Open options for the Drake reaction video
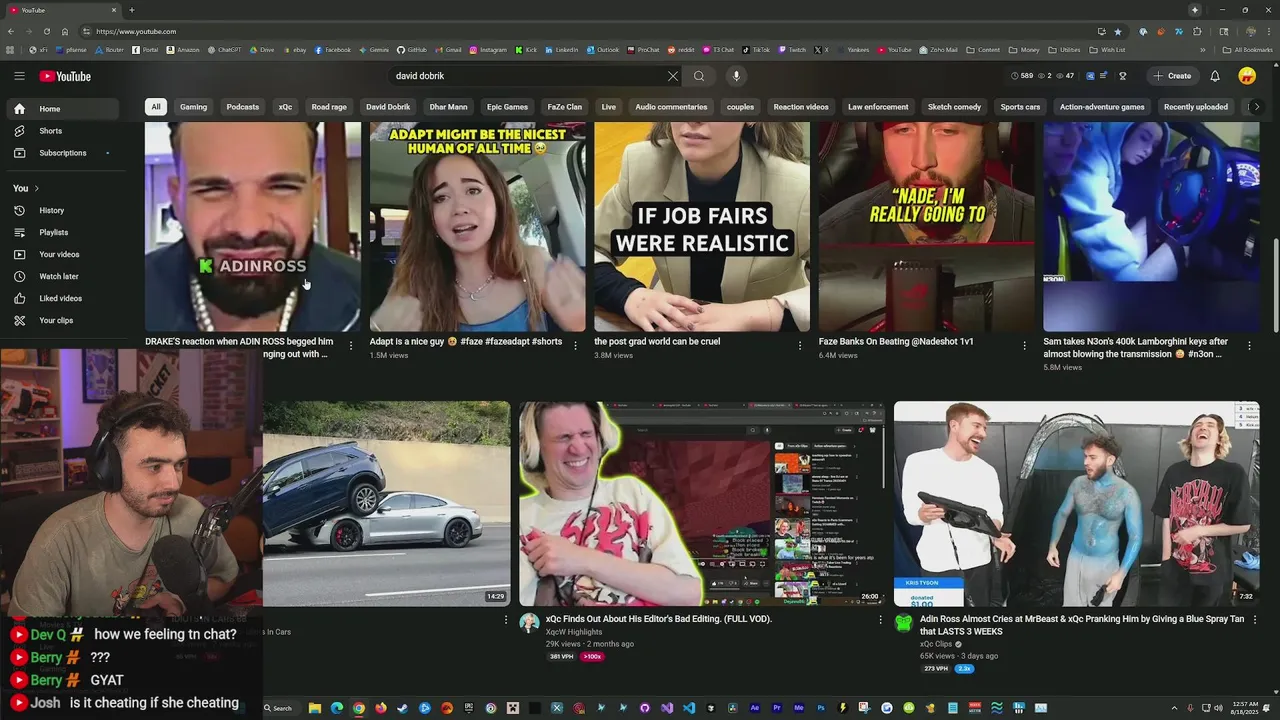Image resolution: width=1280 pixels, height=720 pixels. click(350, 346)
